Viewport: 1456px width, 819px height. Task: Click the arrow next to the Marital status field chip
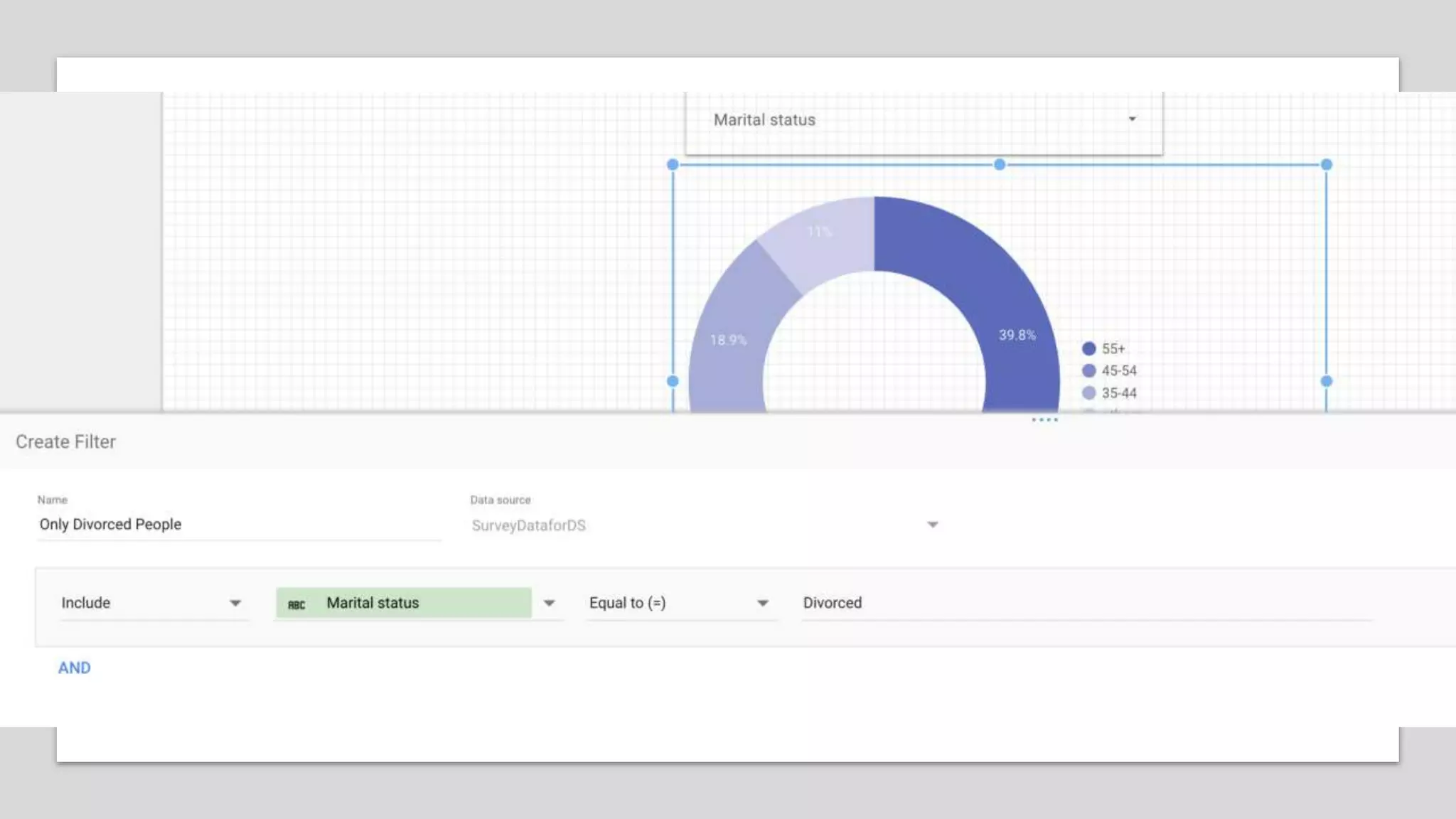point(549,603)
